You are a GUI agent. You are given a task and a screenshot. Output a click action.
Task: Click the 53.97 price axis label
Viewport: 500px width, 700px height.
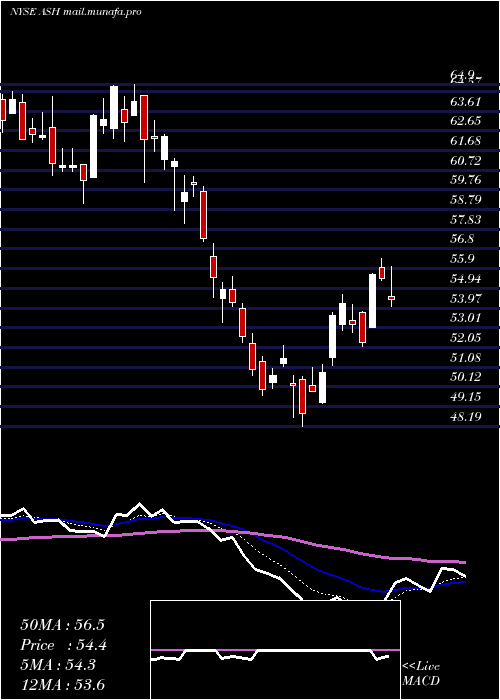coord(466,298)
